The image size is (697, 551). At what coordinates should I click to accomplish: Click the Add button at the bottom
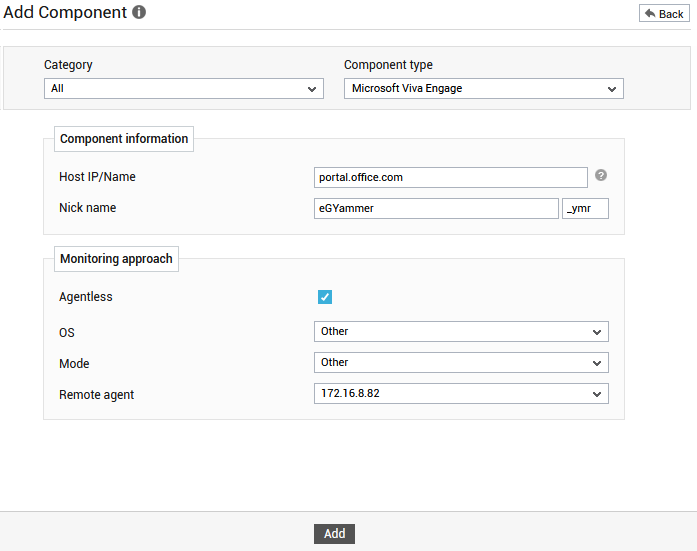334,534
